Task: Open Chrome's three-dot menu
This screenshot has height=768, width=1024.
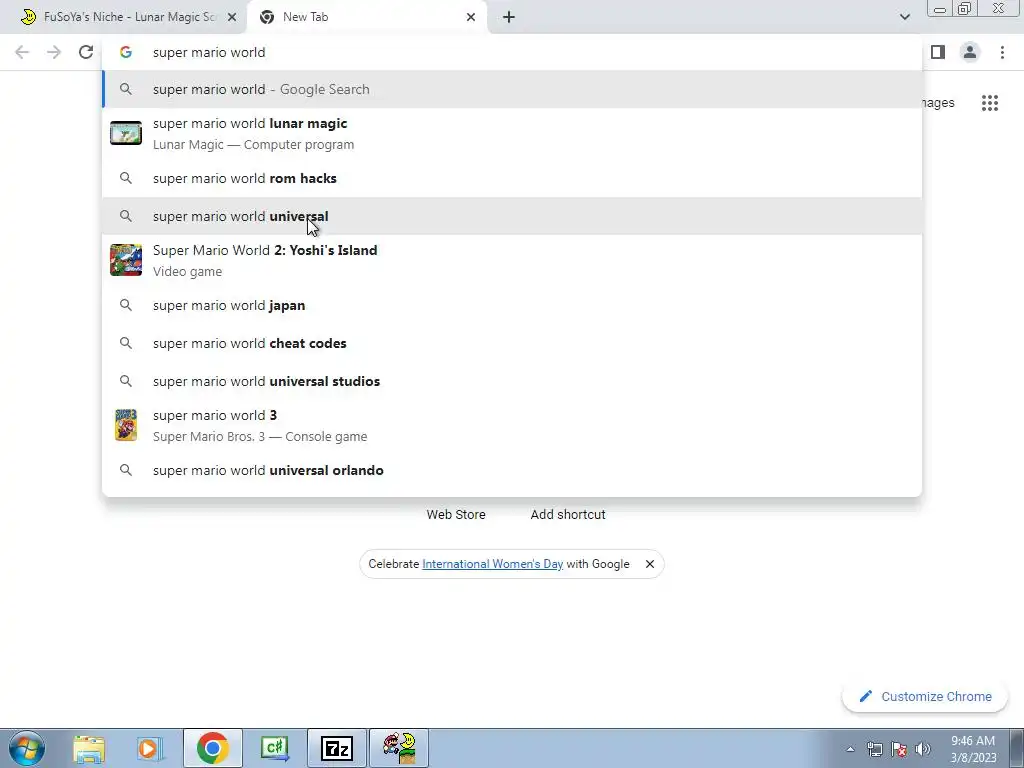Action: point(1002,52)
